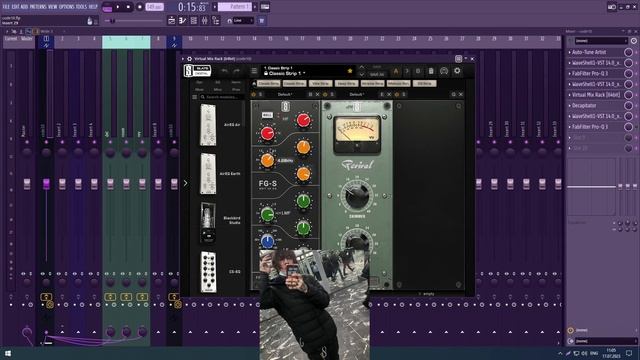Toggle Virtual Mix Rack slot enable knob
The height and width of the screenshot is (360, 640).
pyautogui.click(x=629, y=95)
